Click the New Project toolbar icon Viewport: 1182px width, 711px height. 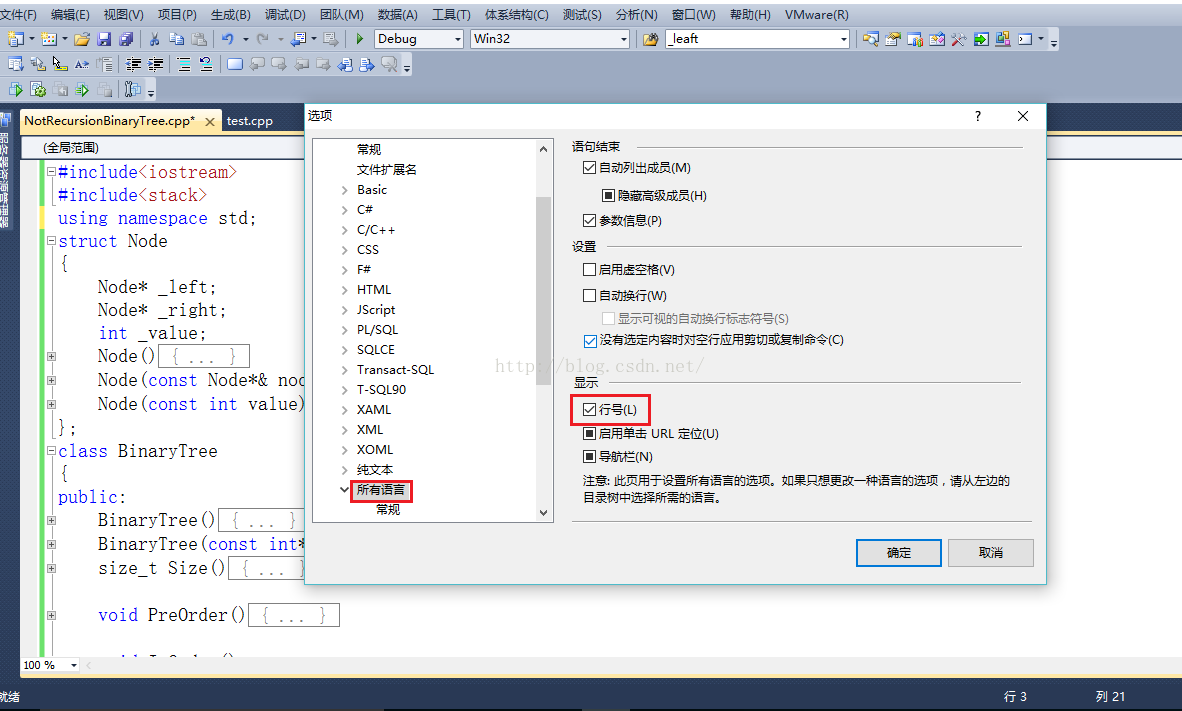[x=15, y=39]
